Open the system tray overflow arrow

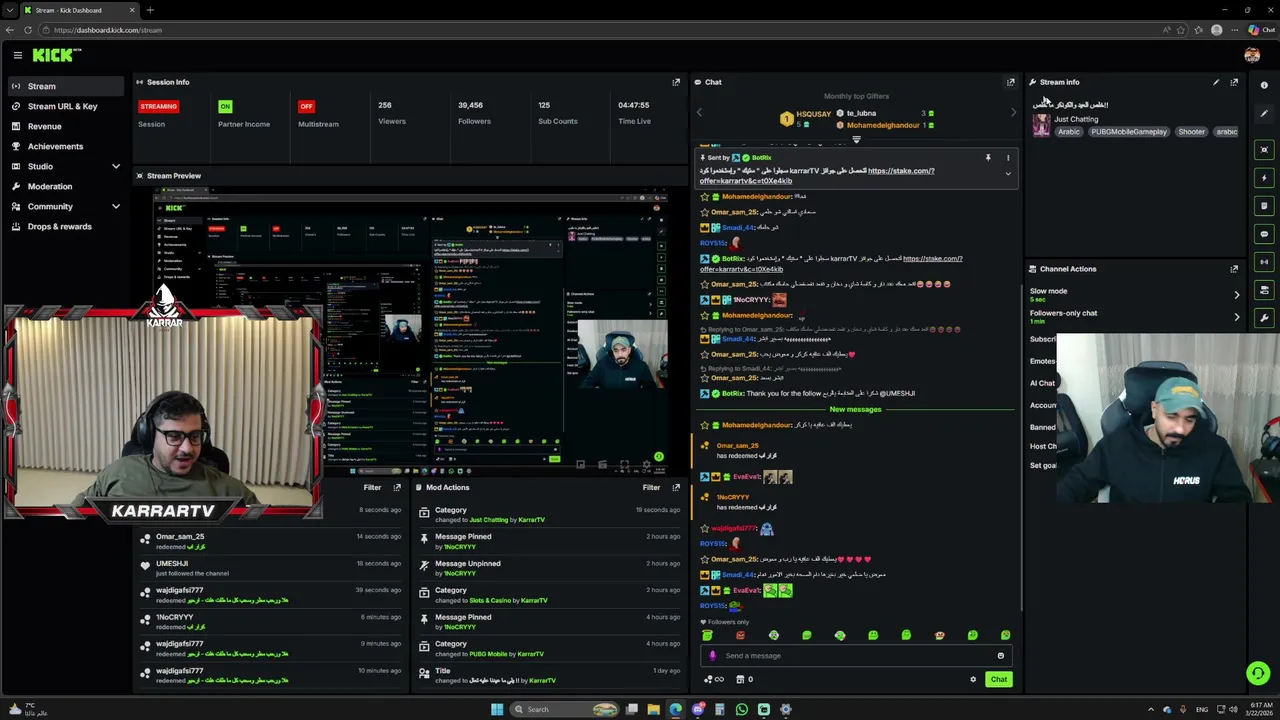[x=1151, y=710]
